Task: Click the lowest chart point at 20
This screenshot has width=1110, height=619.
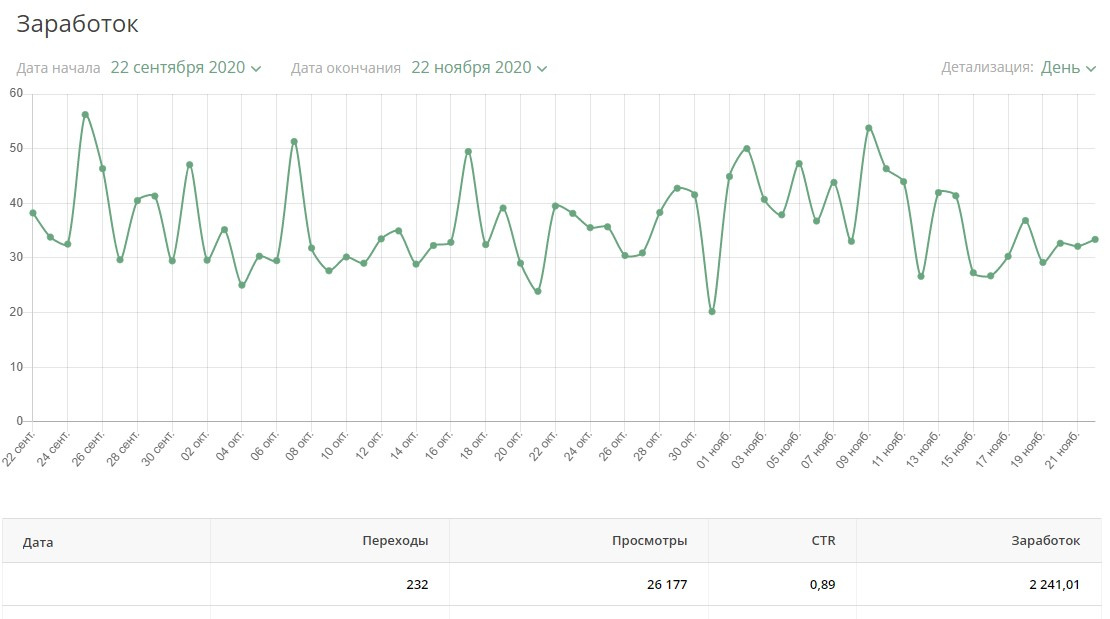Action: tap(712, 312)
